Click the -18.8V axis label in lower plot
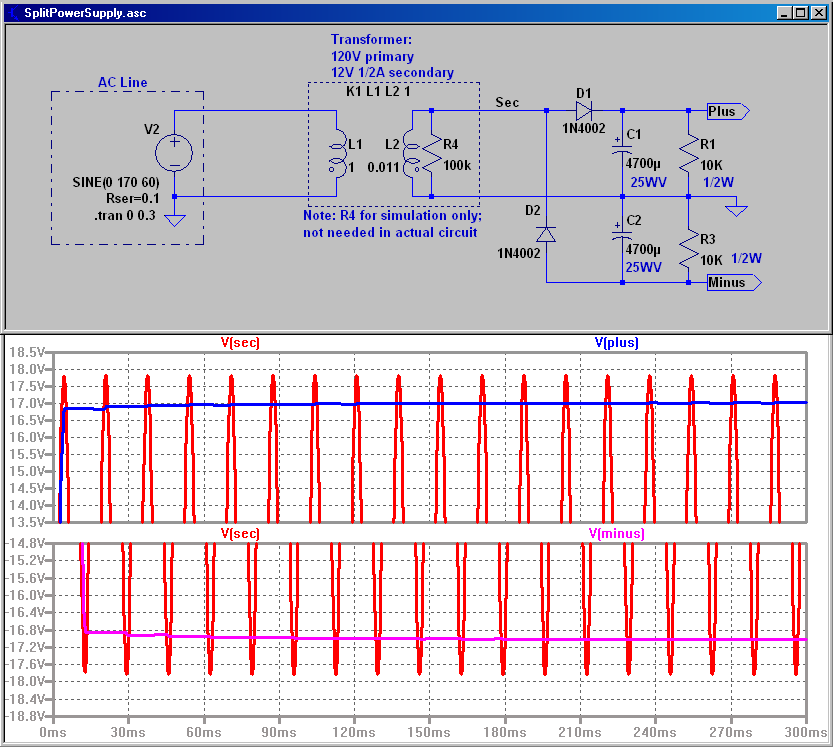Screen dimensions: 833x747 click(25, 716)
